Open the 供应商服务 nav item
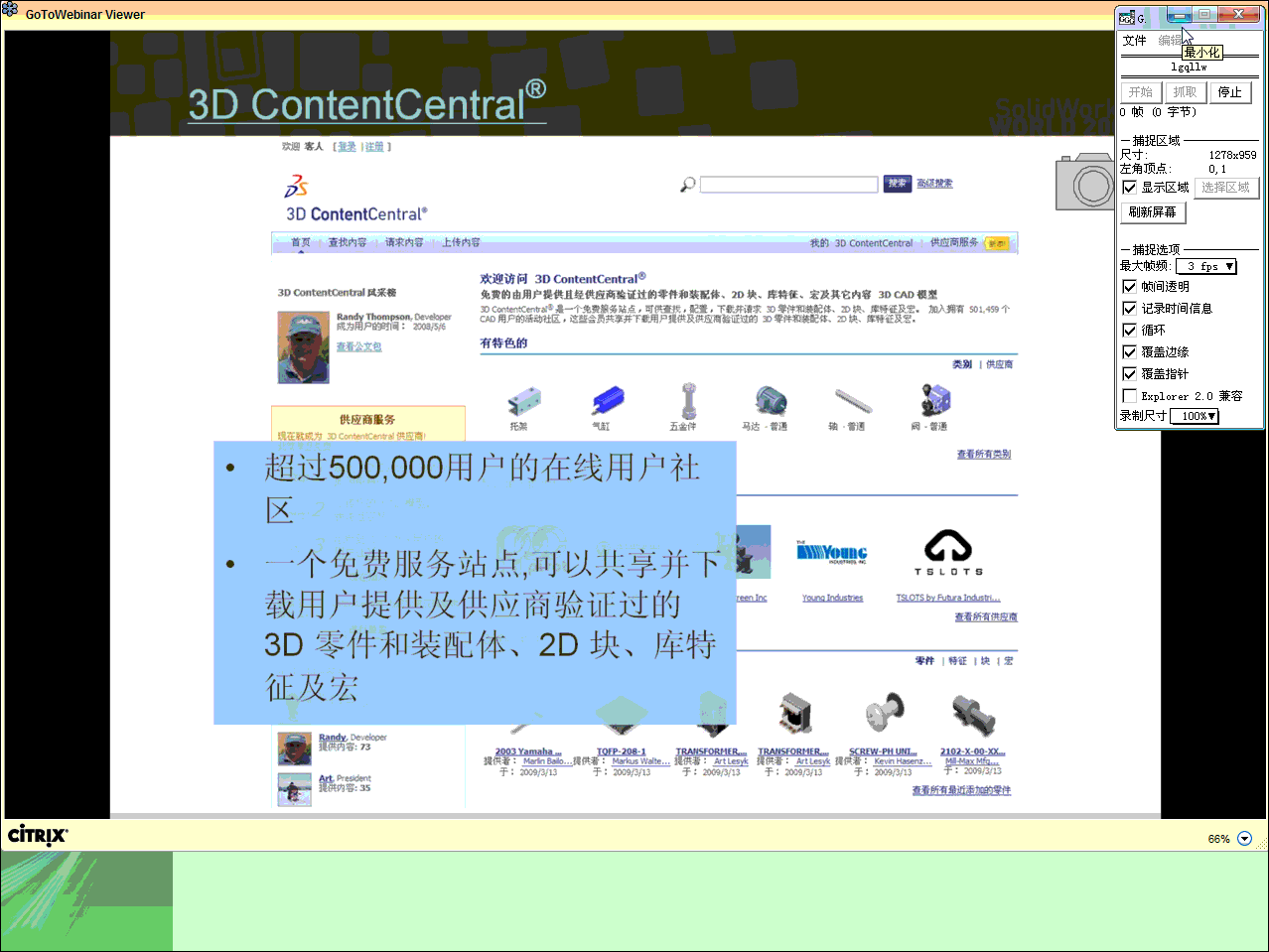This screenshot has width=1269, height=952. click(x=954, y=242)
